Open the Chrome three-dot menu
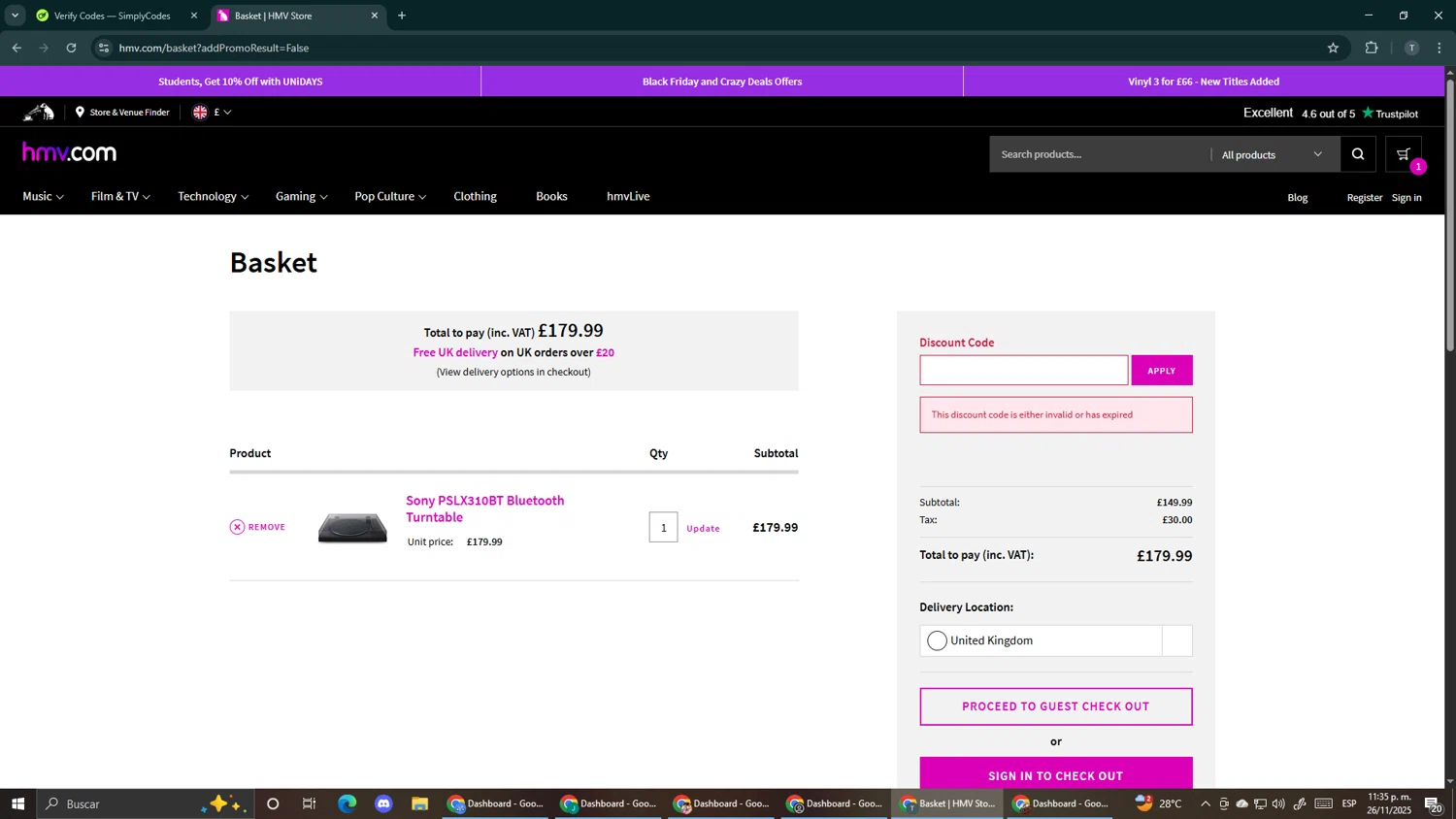This screenshot has width=1456, height=819. point(1439,48)
